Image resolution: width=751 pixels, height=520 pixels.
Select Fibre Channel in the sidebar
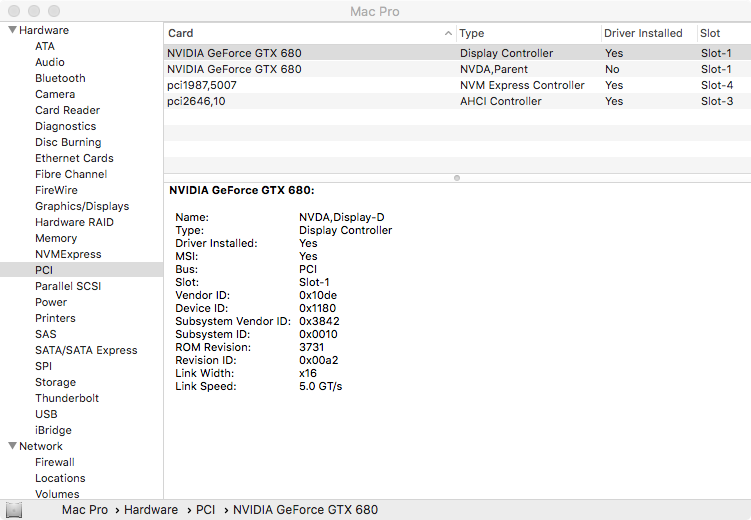pyautogui.click(x=71, y=174)
